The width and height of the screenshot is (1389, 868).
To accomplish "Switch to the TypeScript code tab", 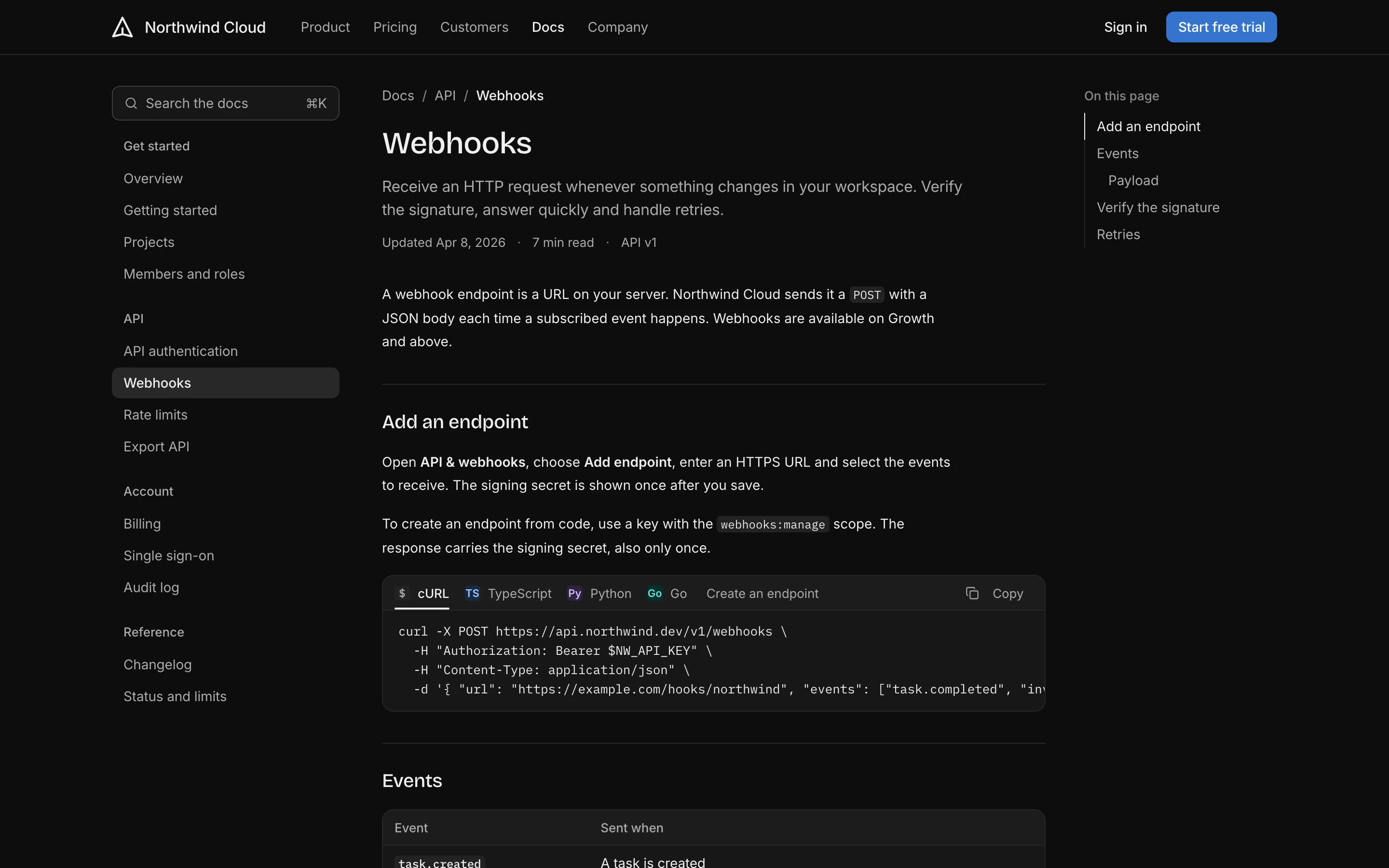I will (x=508, y=593).
